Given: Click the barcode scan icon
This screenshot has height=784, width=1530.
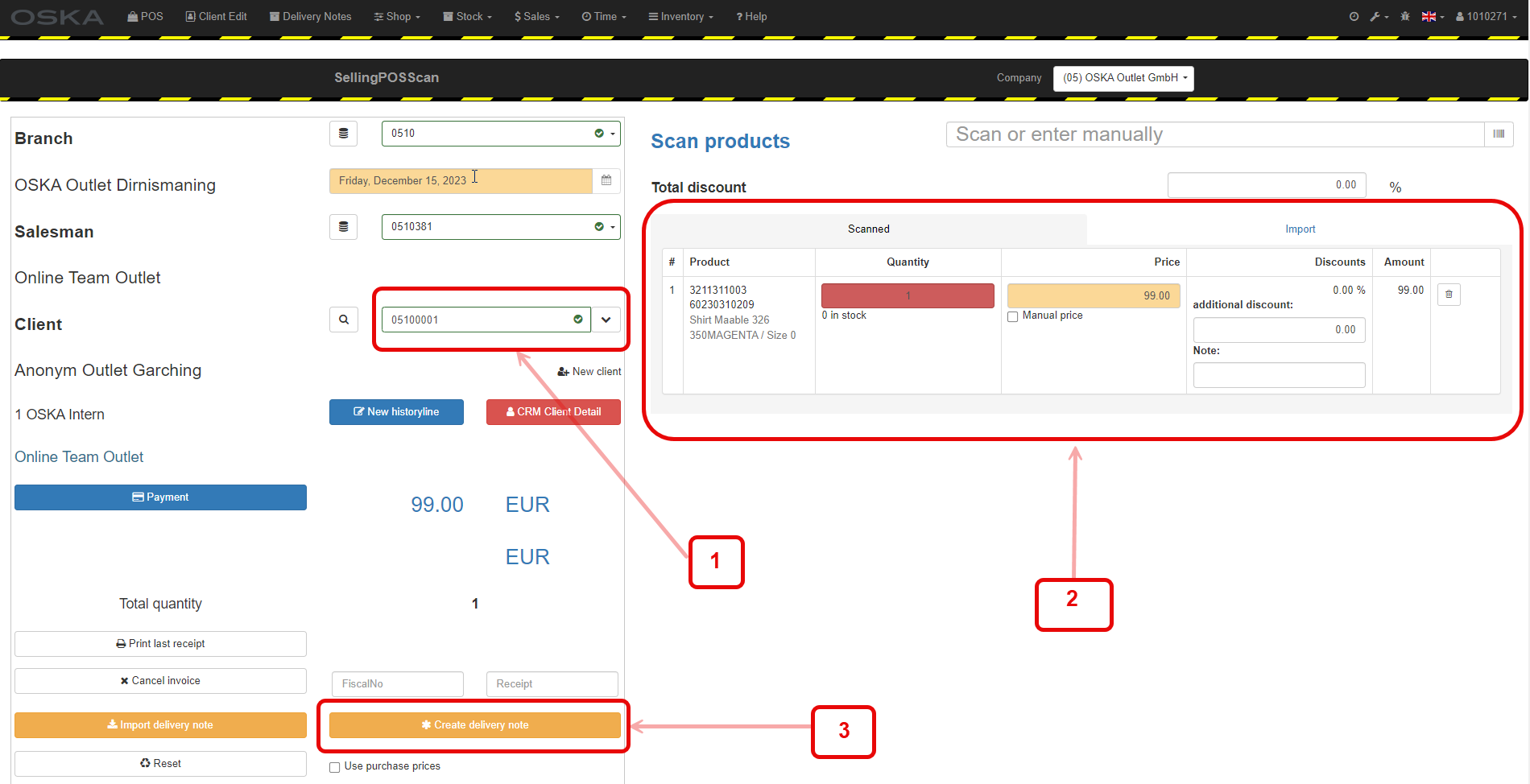Looking at the screenshot, I should tap(1499, 134).
